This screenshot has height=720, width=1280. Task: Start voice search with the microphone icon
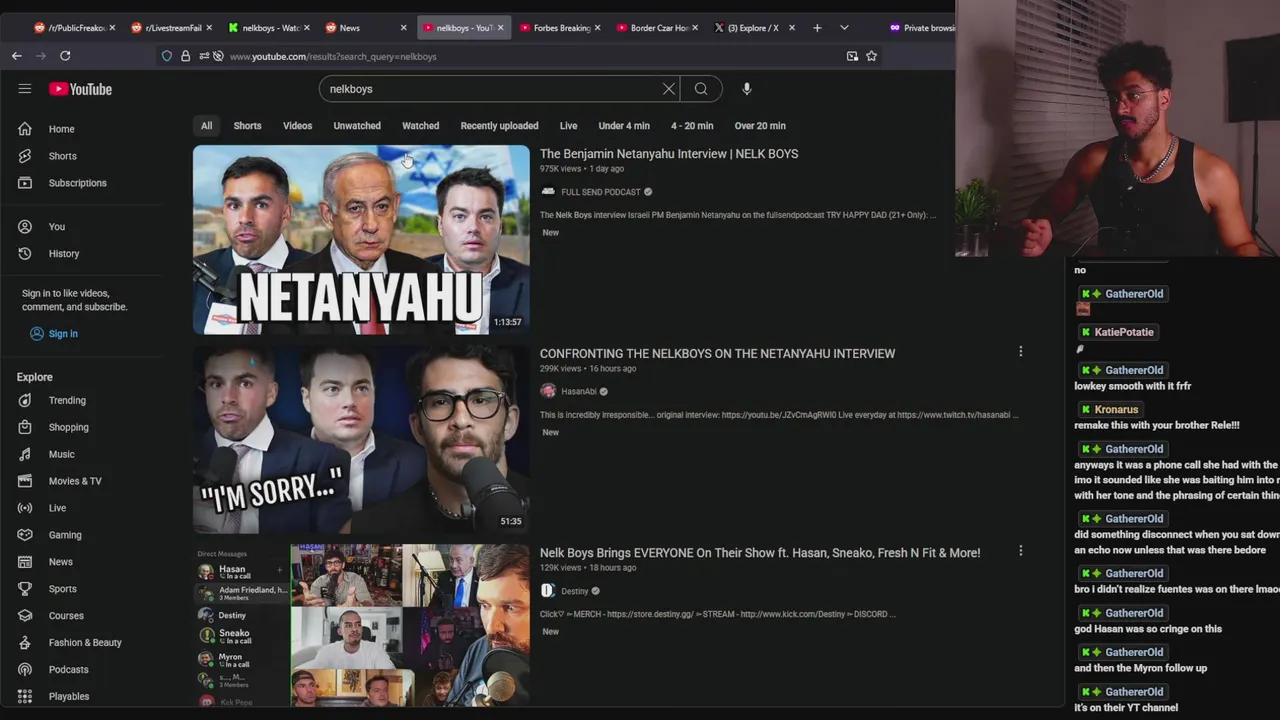[x=746, y=89]
